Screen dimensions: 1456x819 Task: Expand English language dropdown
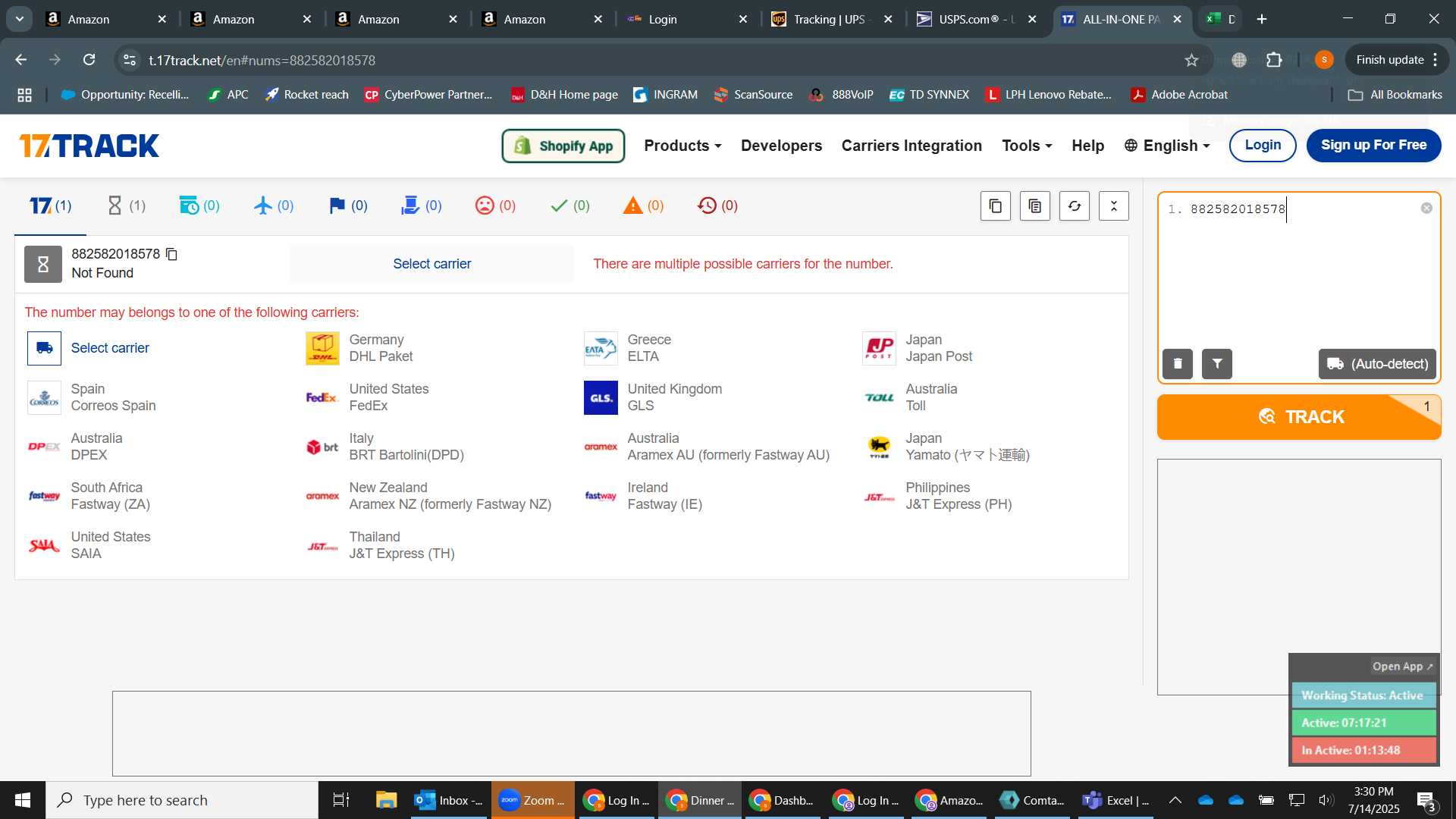[x=1167, y=146]
